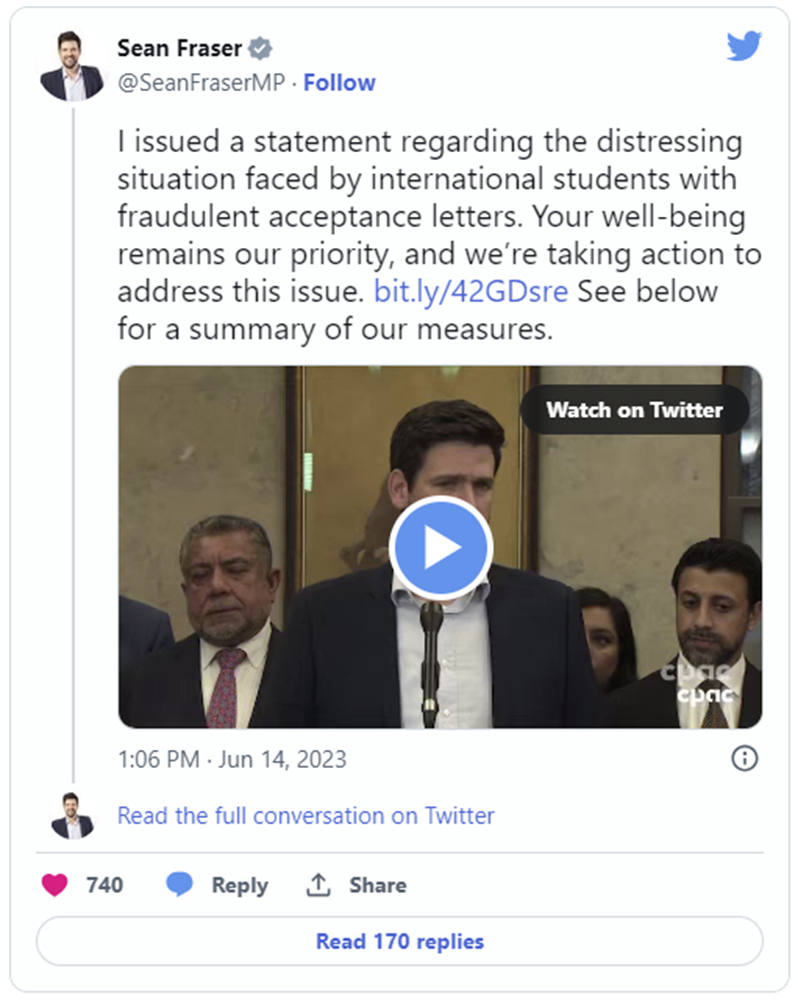Open Sean Fraser's large profile avatar
Screen dimensions: 798x1002
[x=71, y=66]
